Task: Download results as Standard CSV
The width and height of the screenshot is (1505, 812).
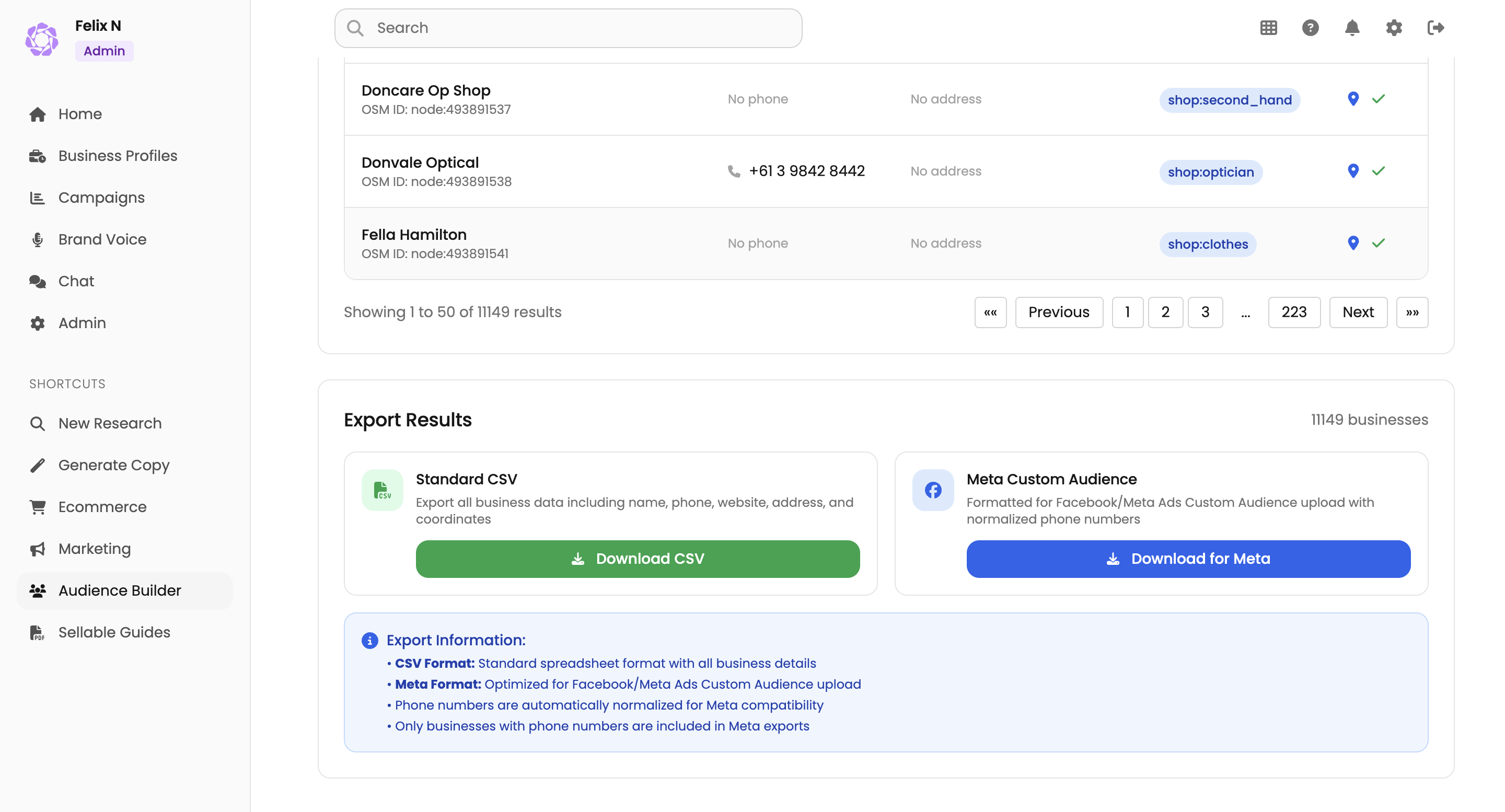Action: (638, 559)
